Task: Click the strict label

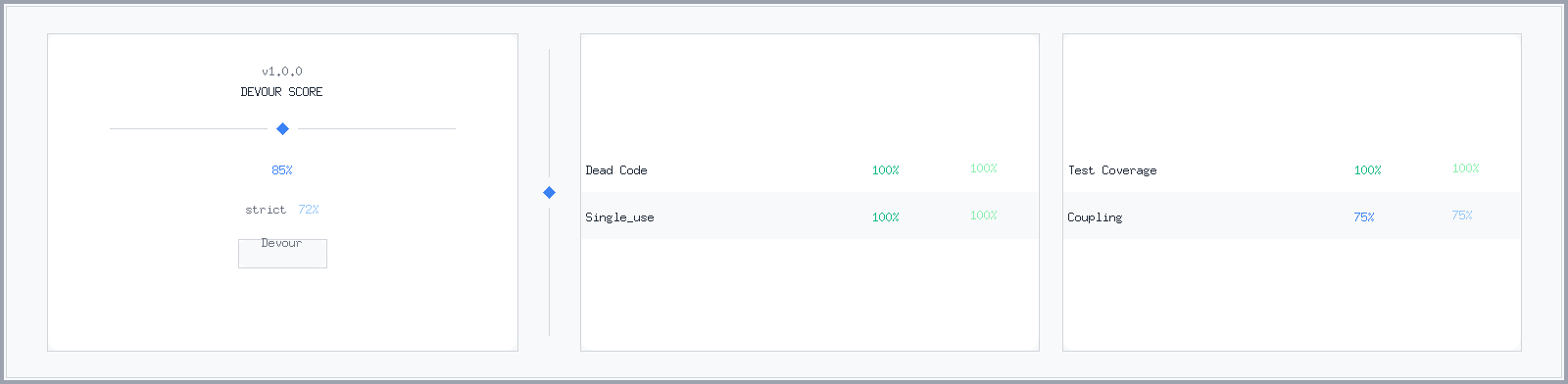Action: pyautogui.click(x=266, y=210)
